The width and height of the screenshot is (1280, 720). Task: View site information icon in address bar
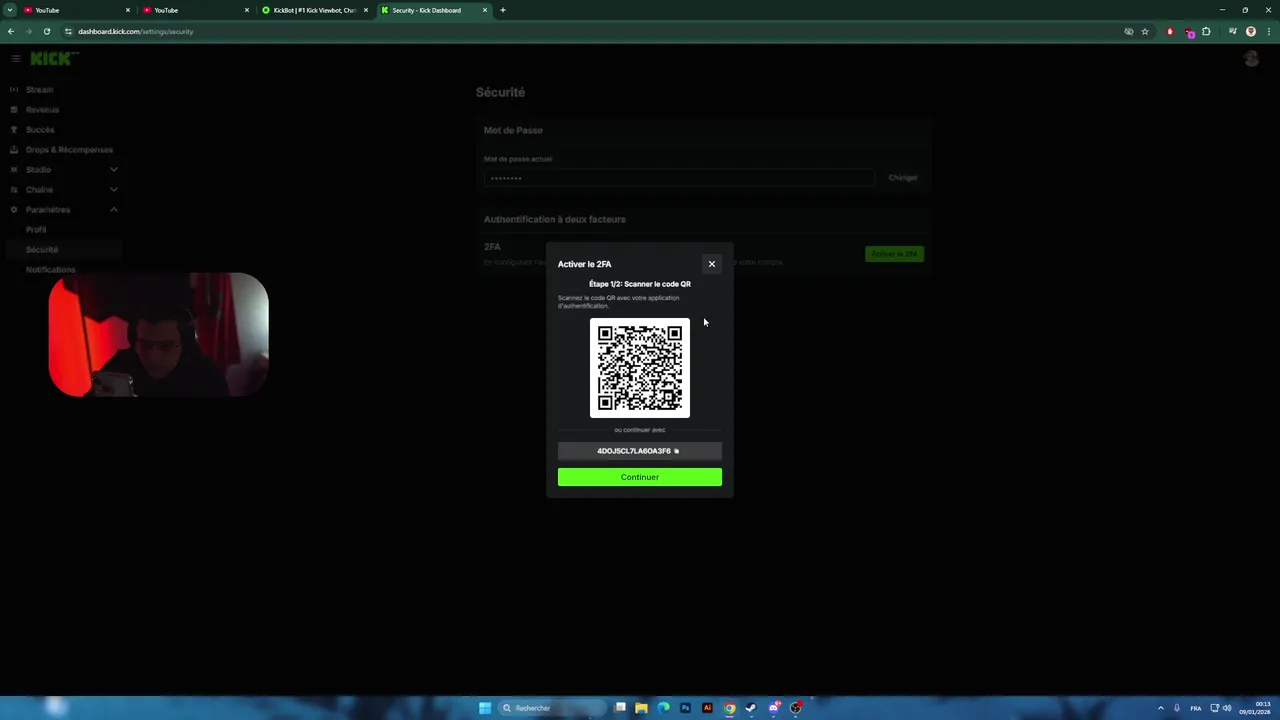(68, 31)
